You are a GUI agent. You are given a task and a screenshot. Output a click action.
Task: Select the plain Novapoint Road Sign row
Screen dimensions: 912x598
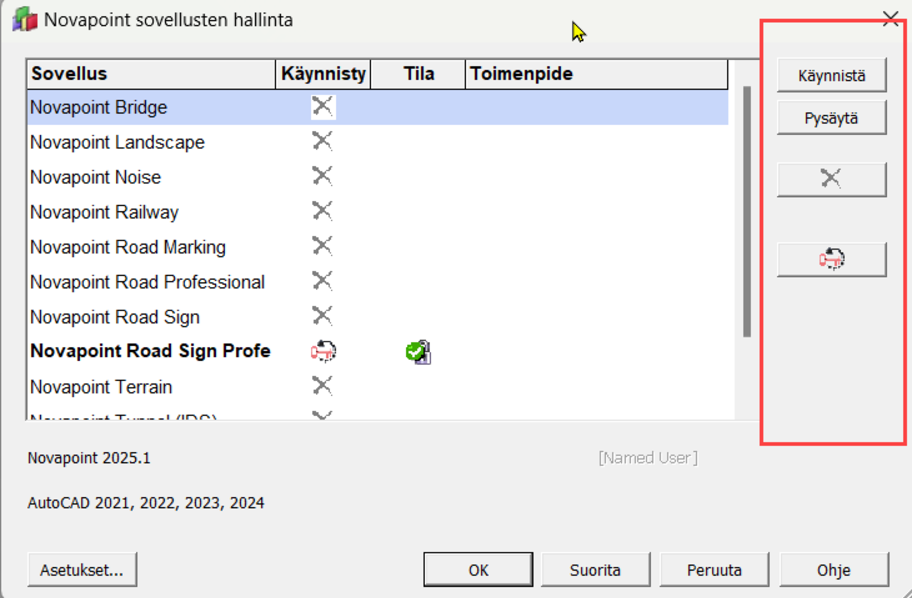377,316
